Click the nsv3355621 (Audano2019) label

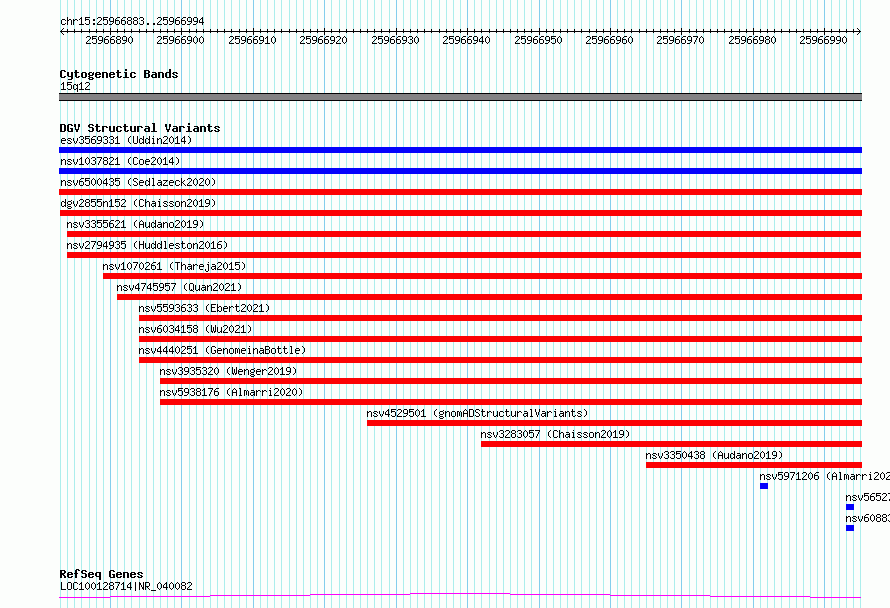(135, 224)
